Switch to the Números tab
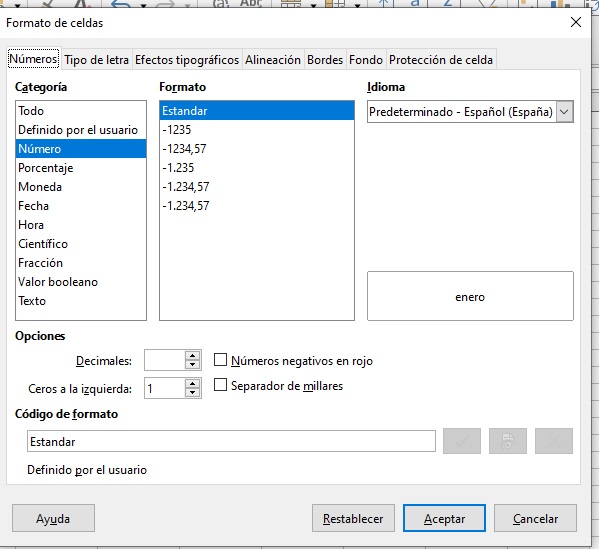The image size is (599, 549). pos(34,59)
